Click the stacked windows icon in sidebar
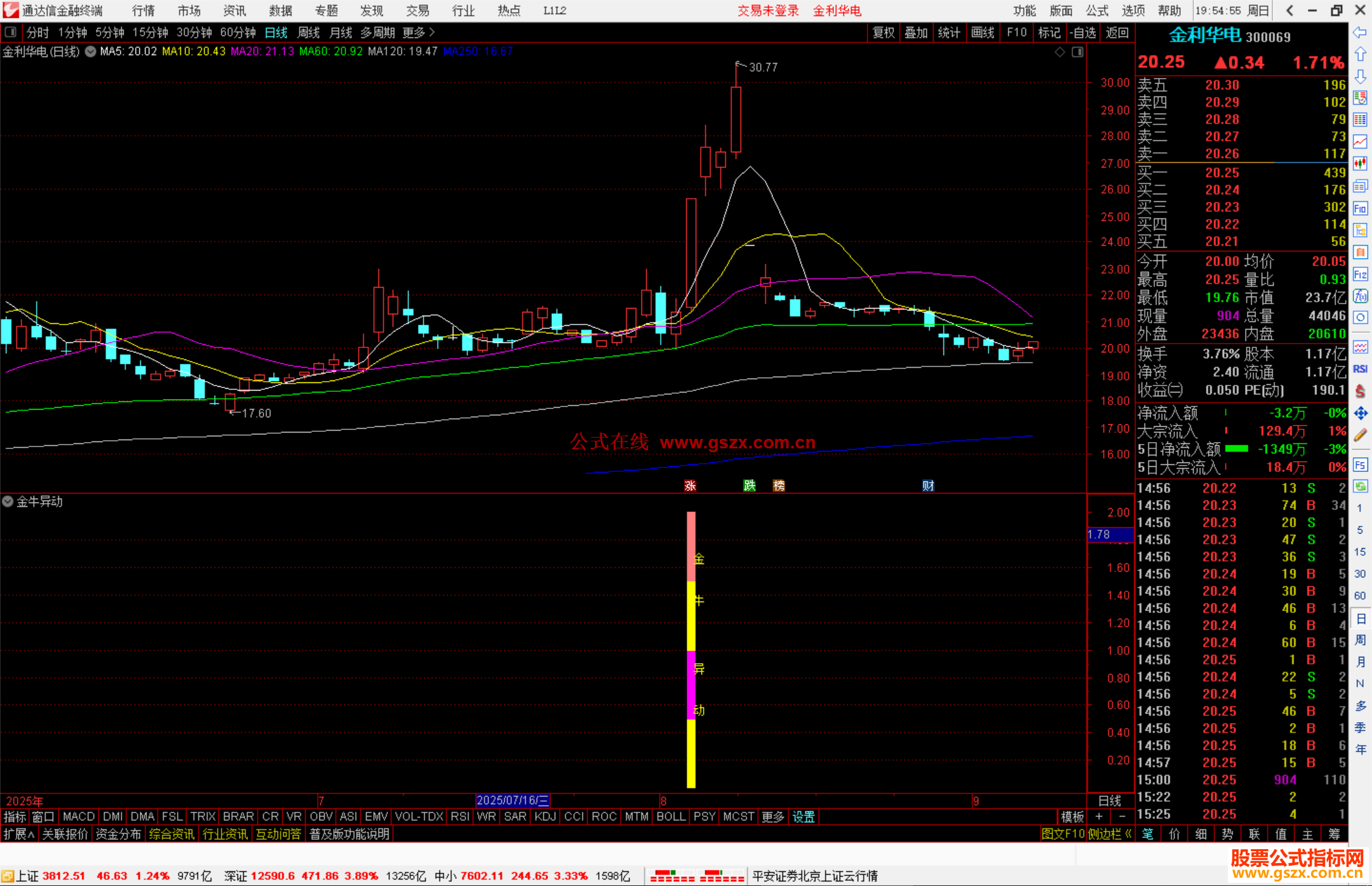This screenshot has height=886, width=1372. (x=1360, y=186)
